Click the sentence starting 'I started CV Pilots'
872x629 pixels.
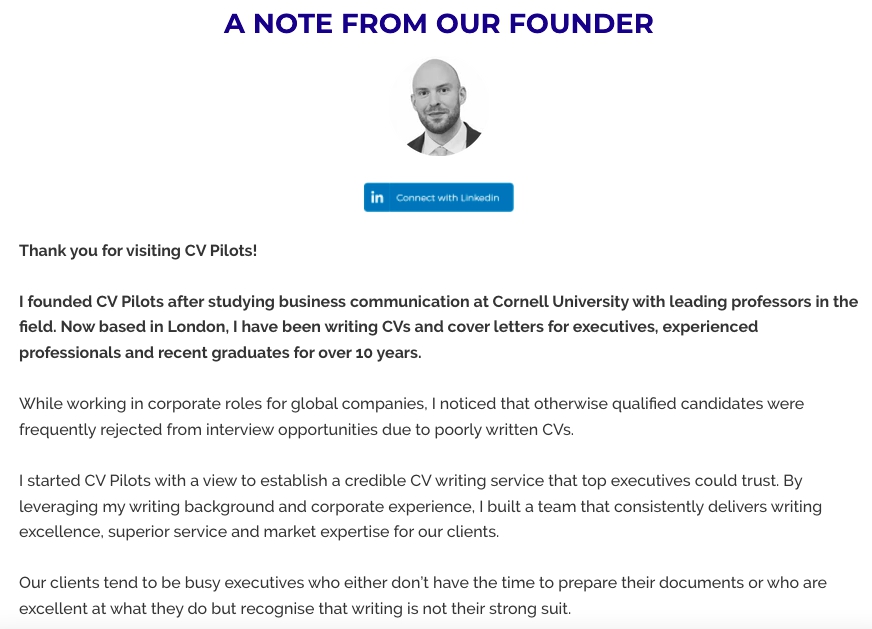(x=398, y=481)
